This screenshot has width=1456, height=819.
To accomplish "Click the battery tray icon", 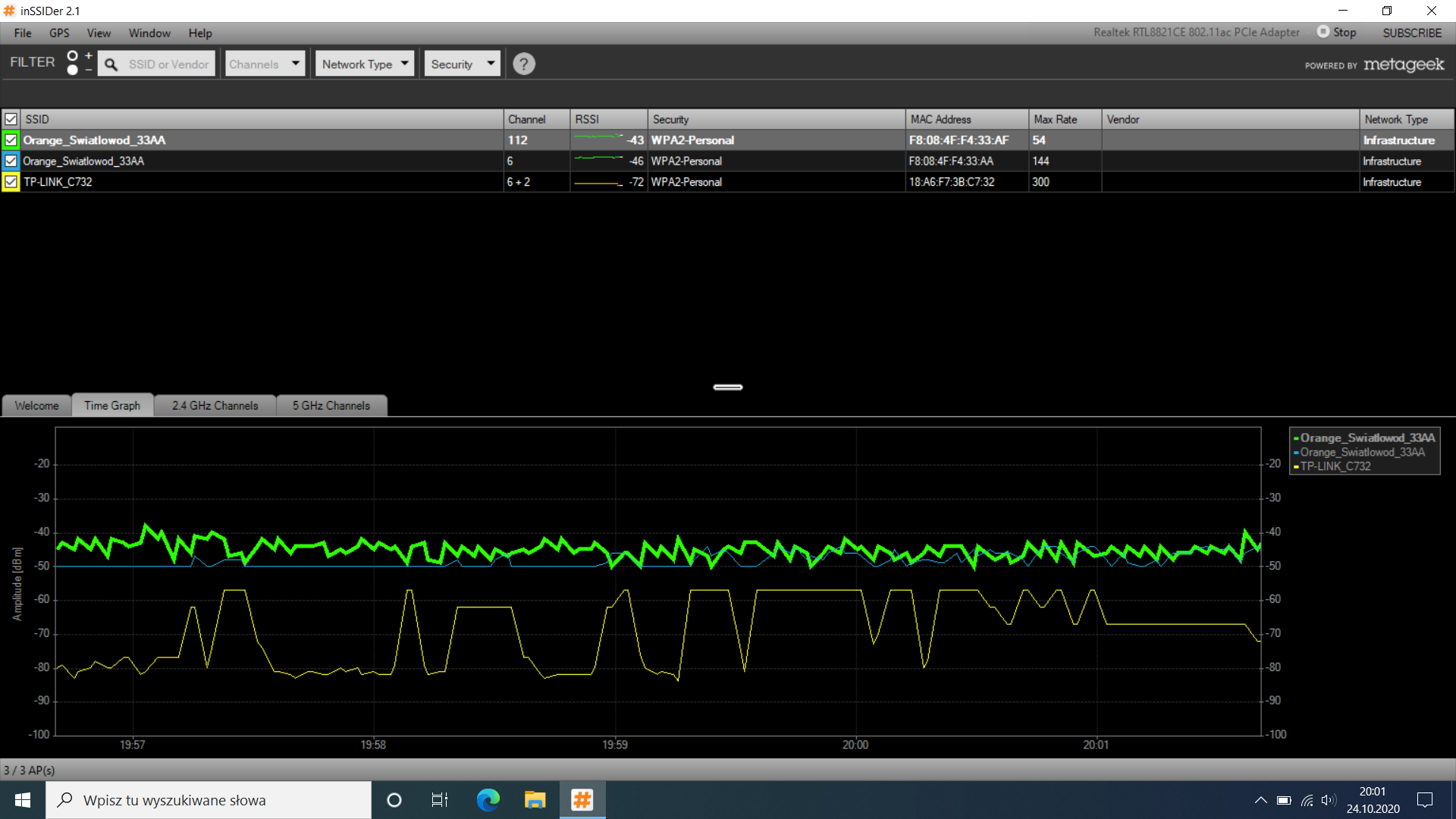I will 1284,800.
